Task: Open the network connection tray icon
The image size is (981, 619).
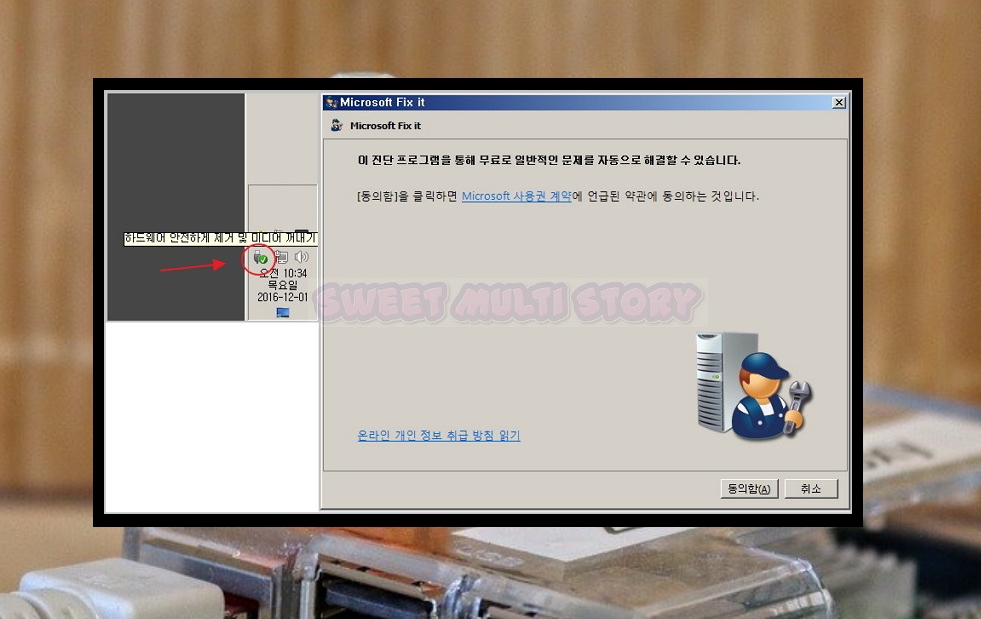Action: coord(282,257)
